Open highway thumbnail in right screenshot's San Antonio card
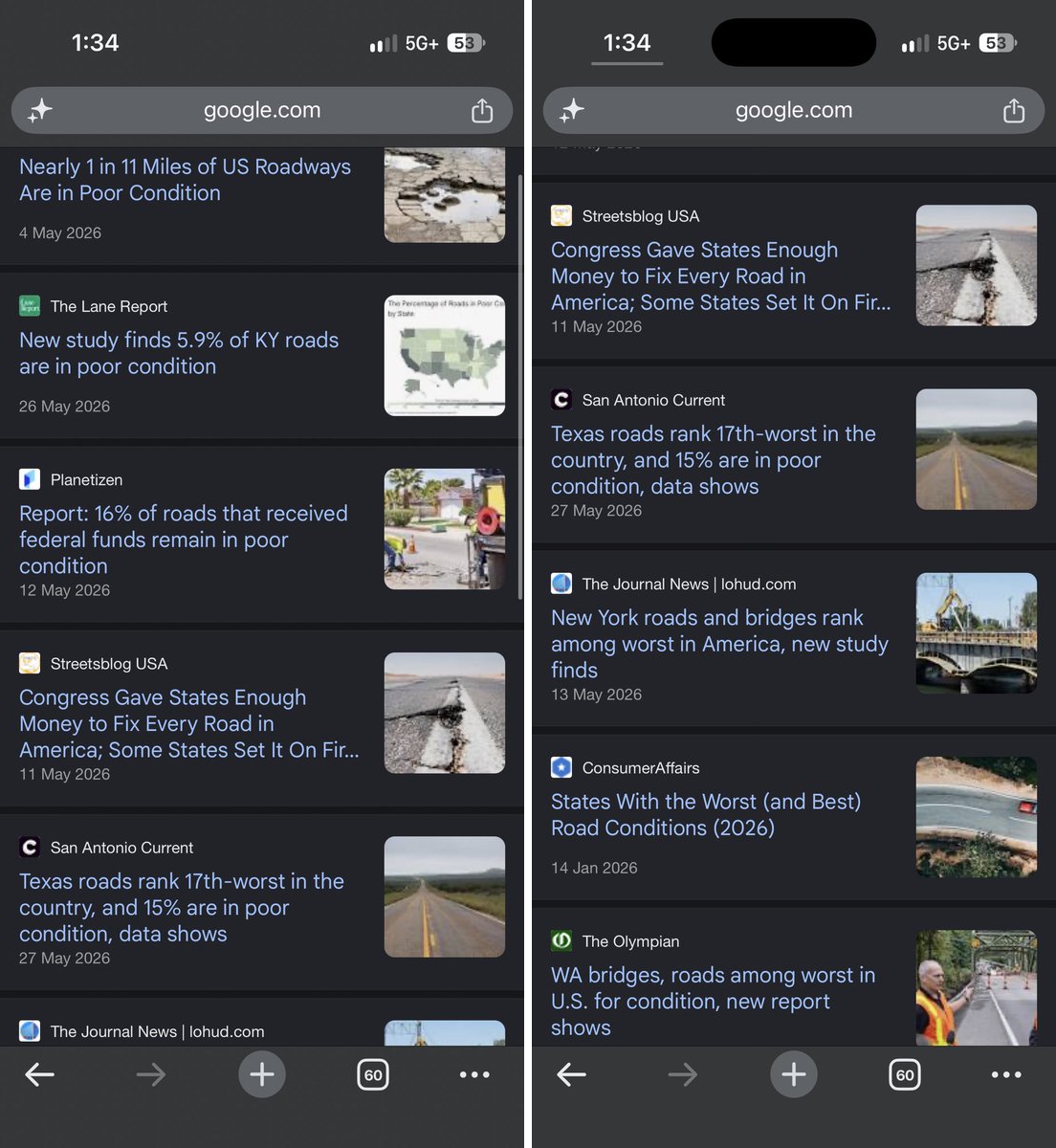 (x=977, y=450)
